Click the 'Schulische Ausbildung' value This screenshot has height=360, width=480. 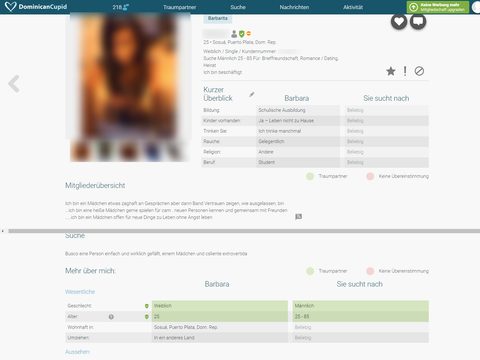coord(282,110)
